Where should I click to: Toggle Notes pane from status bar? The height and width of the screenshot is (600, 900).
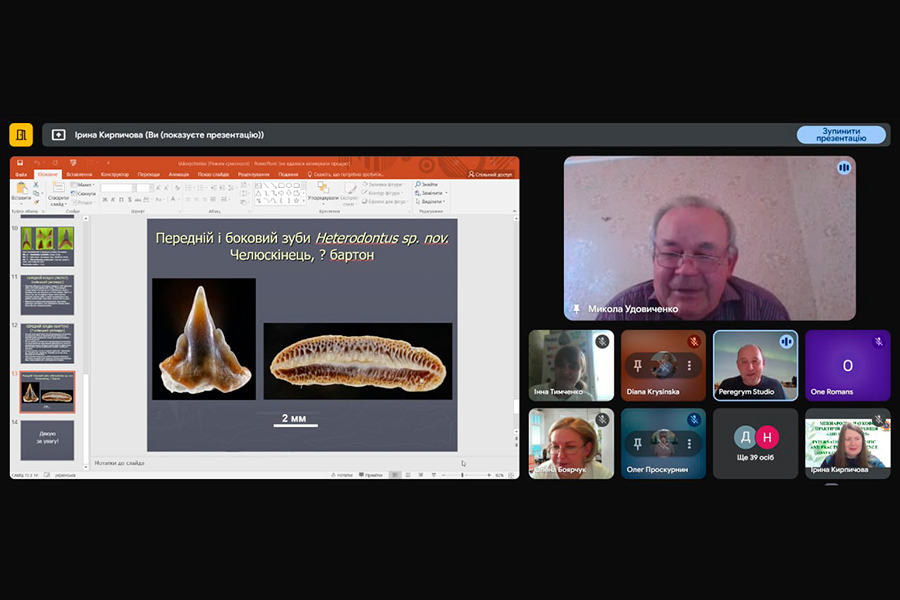tap(343, 475)
